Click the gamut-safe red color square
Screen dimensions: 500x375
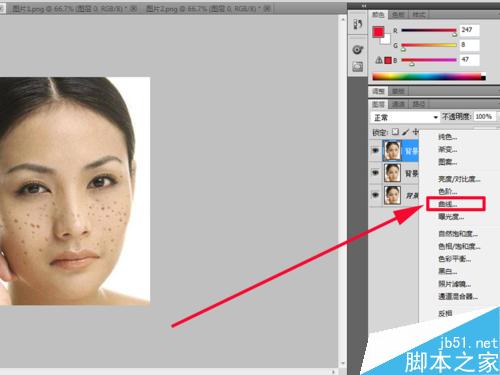tap(388, 60)
